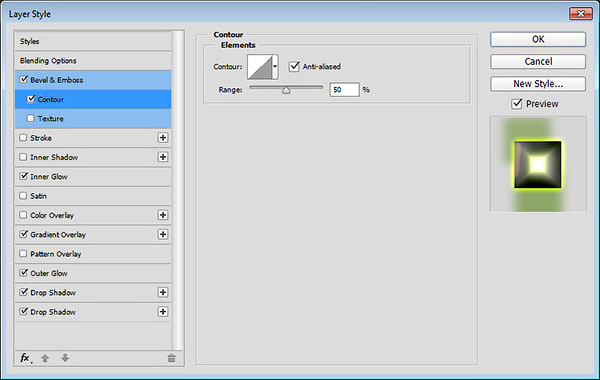600x380 pixels.
Task: Enable the Color Overlay checkbox
Action: pos(23,215)
